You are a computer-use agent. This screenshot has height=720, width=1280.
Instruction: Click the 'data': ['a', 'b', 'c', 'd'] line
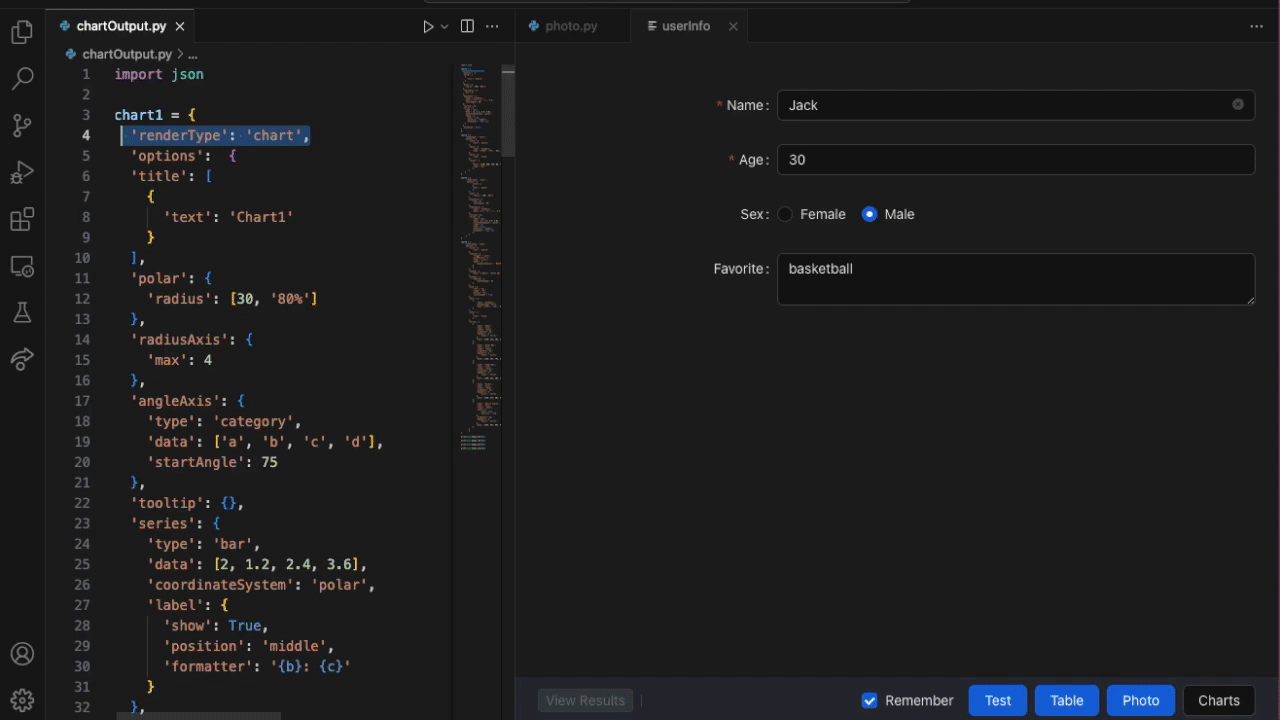[265, 442]
